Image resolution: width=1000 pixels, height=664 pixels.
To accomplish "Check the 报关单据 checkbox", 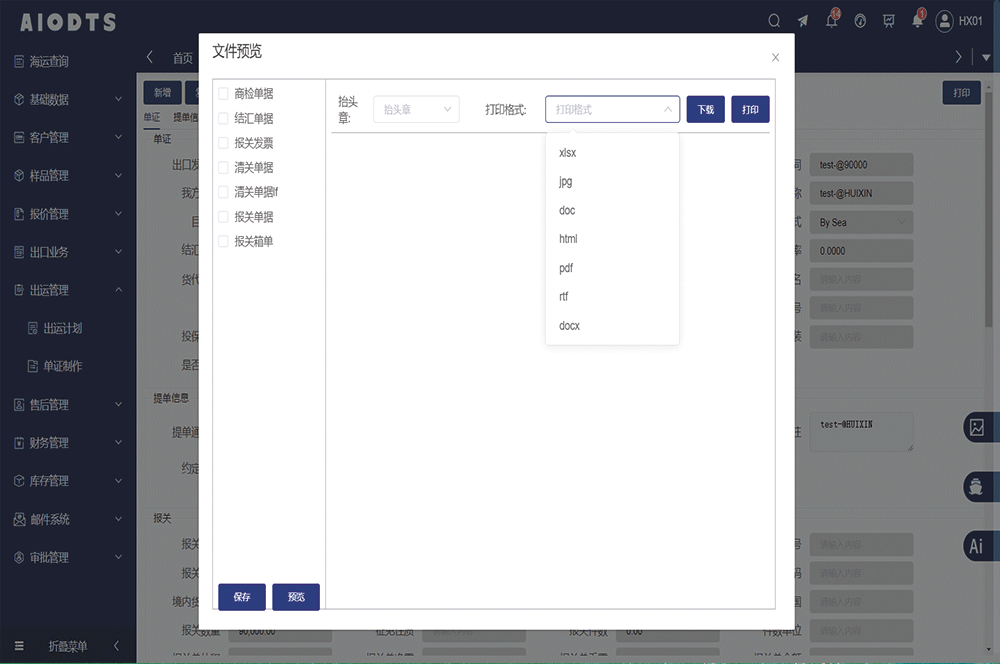I will coord(223,217).
